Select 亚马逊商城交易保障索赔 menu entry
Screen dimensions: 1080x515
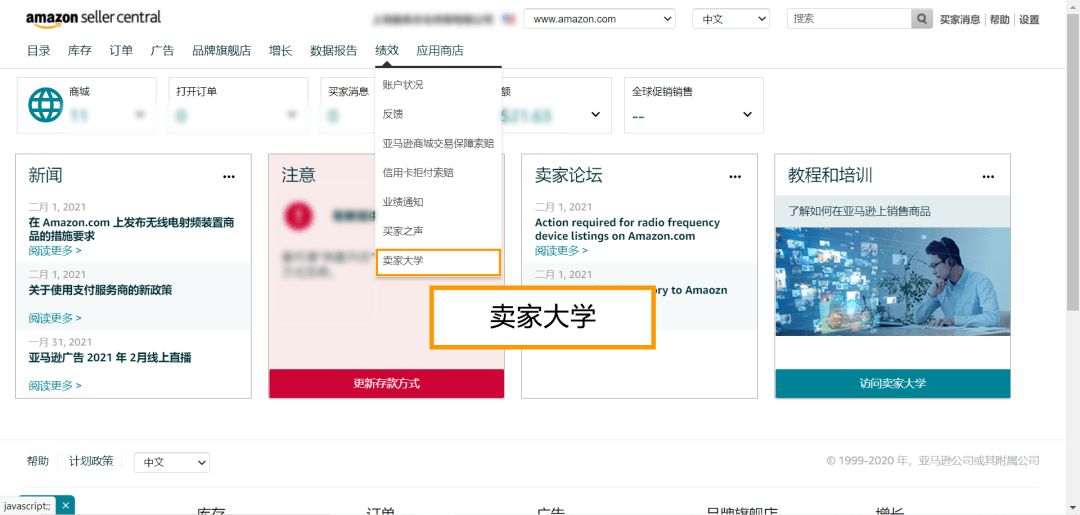click(x=438, y=143)
